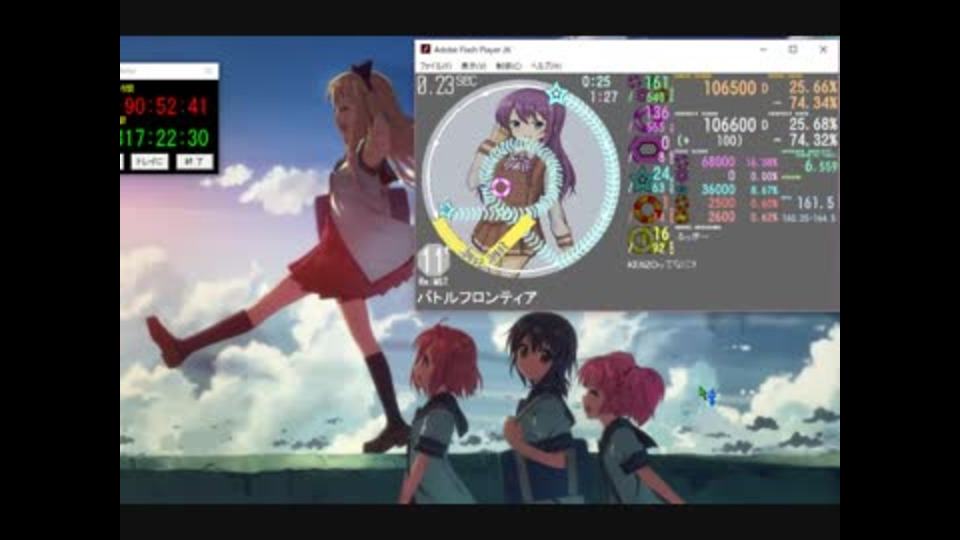
Task: Close the Adobe Flash Player window
Action: pos(823,49)
